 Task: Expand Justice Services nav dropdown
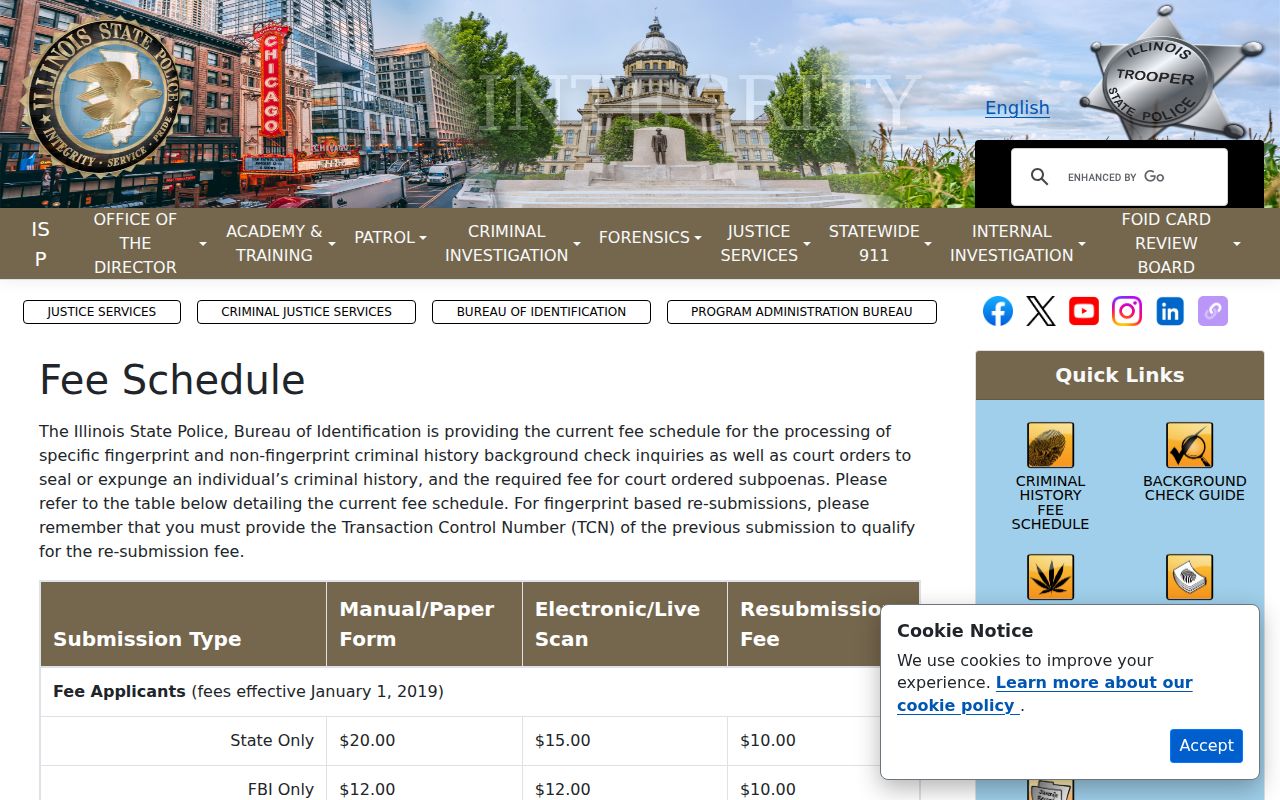pos(766,243)
